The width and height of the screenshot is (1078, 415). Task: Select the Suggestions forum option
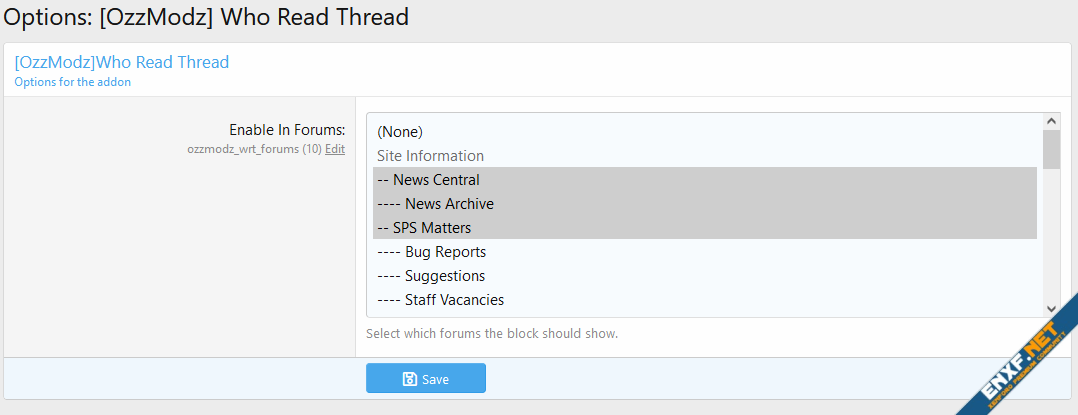pos(444,276)
